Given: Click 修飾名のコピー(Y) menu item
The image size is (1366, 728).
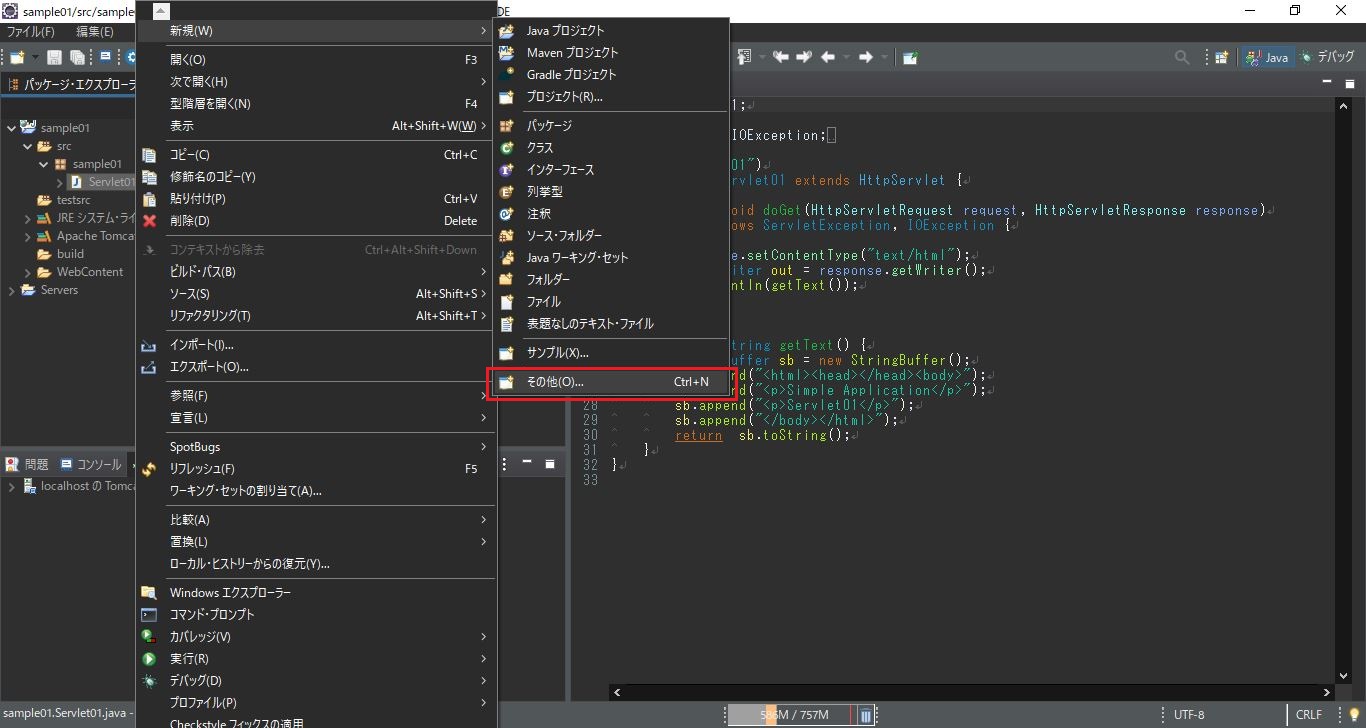Looking at the screenshot, I should pos(316,177).
